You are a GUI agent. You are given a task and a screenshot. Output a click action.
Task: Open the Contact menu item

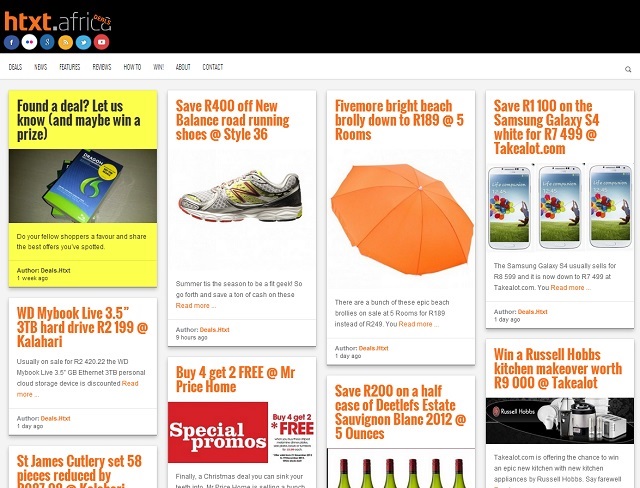point(213,67)
